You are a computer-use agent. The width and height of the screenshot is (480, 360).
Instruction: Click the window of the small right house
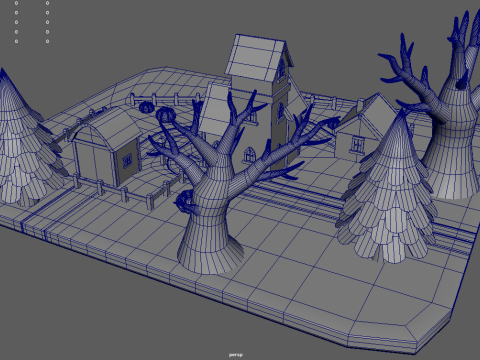357,145
